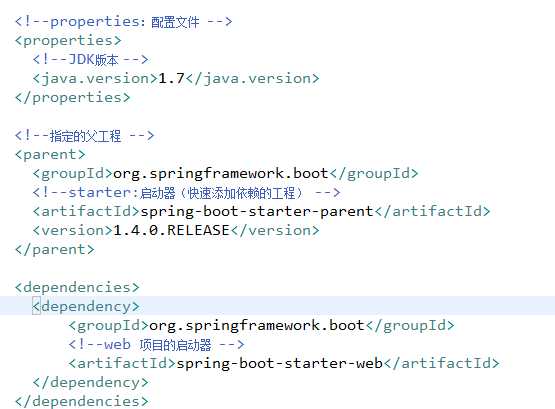Click the 指定的父工程 comment line
The width and height of the screenshot is (555, 409).
pyautogui.click(x=85, y=136)
